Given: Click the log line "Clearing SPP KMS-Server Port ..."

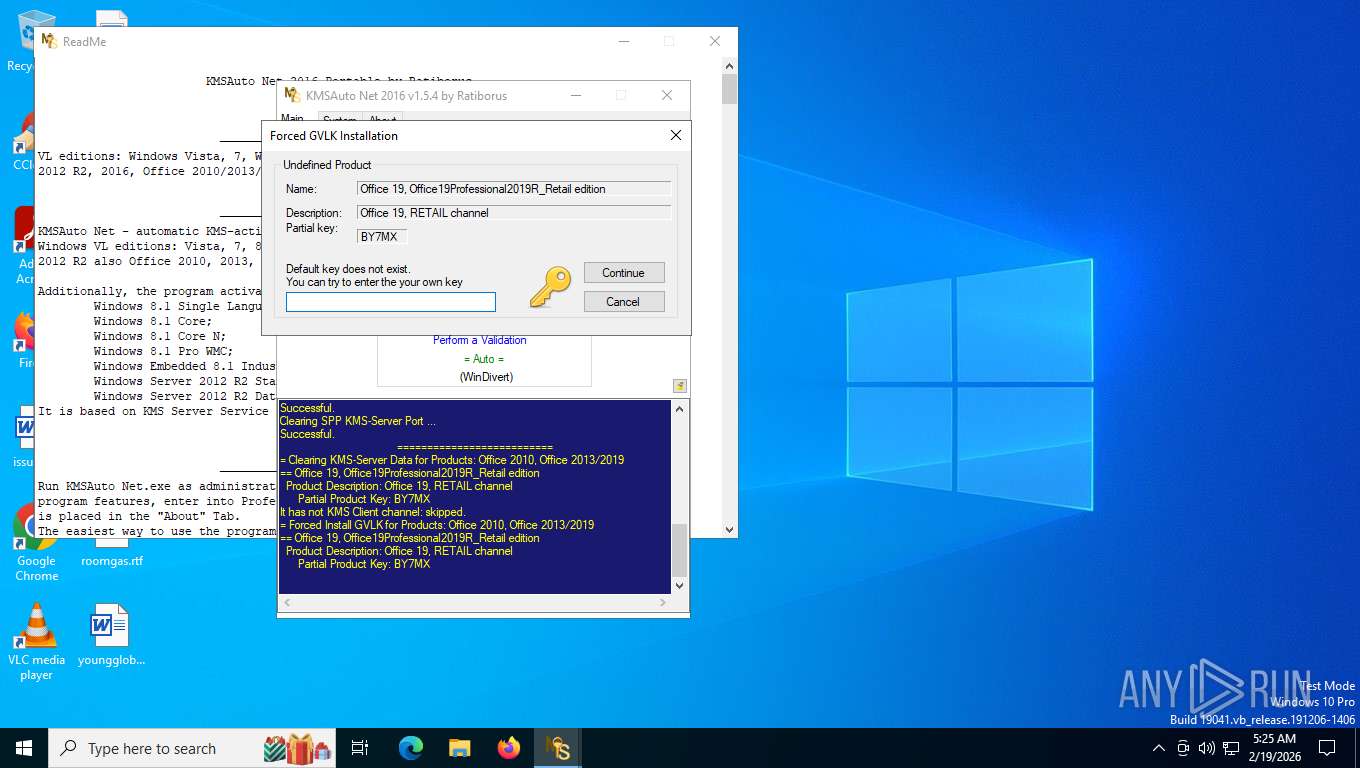Looking at the screenshot, I should click(x=358, y=421).
